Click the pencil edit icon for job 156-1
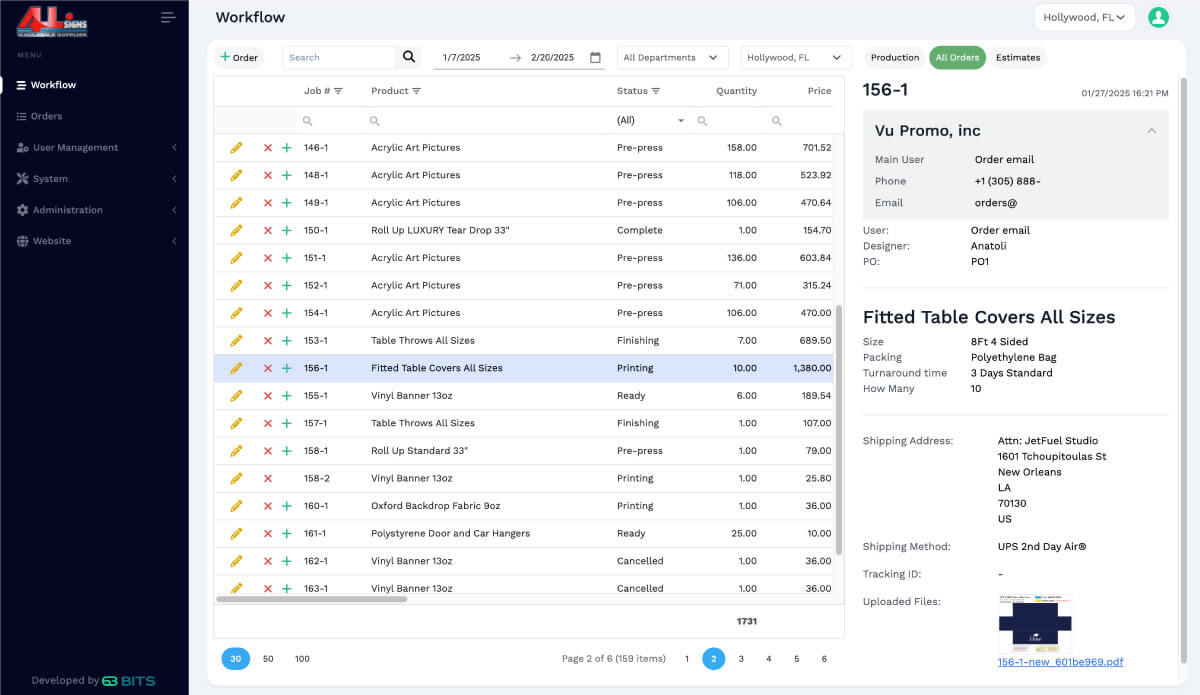This screenshot has width=1200, height=695. 236,368
